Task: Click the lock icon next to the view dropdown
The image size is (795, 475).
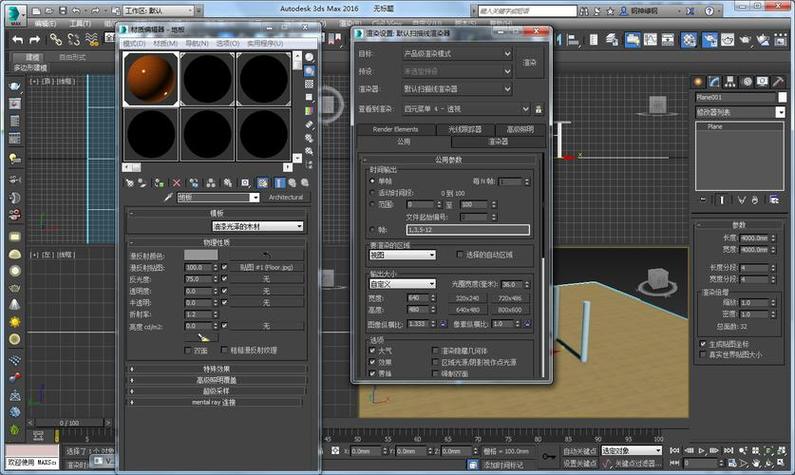Action: point(538,107)
